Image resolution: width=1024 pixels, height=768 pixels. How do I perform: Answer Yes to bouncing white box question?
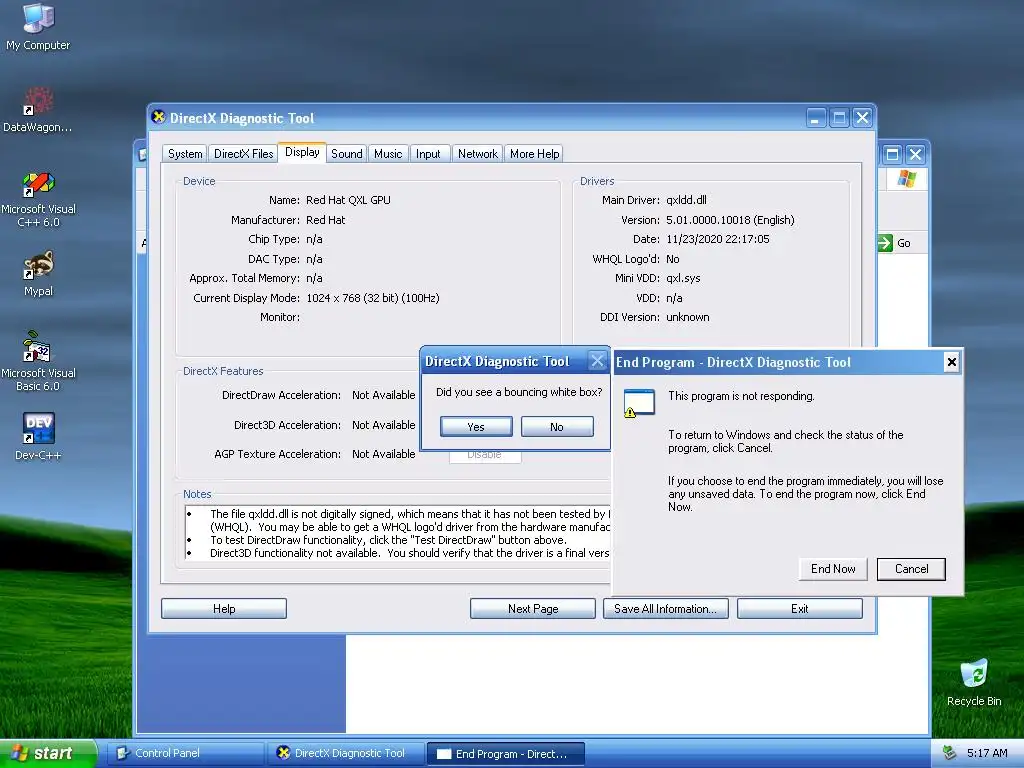(476, 426)
